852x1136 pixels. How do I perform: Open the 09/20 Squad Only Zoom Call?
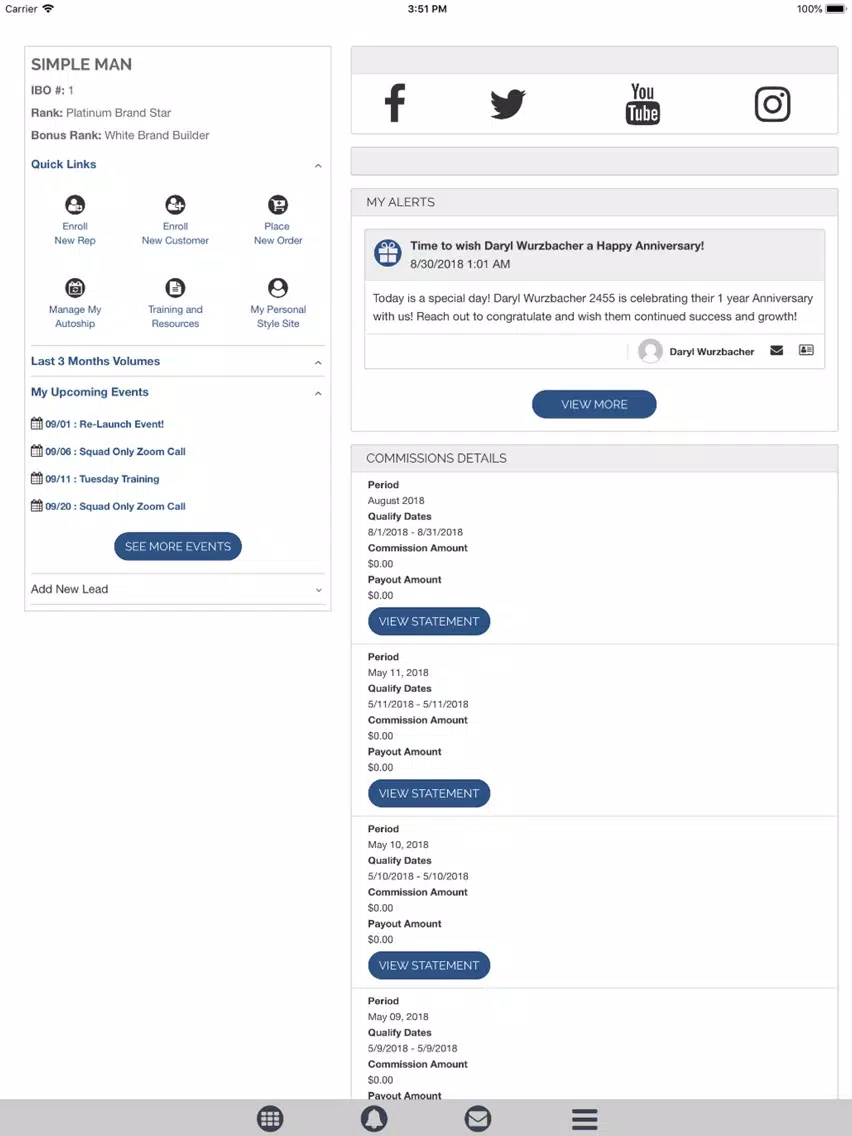click(115, 506)
